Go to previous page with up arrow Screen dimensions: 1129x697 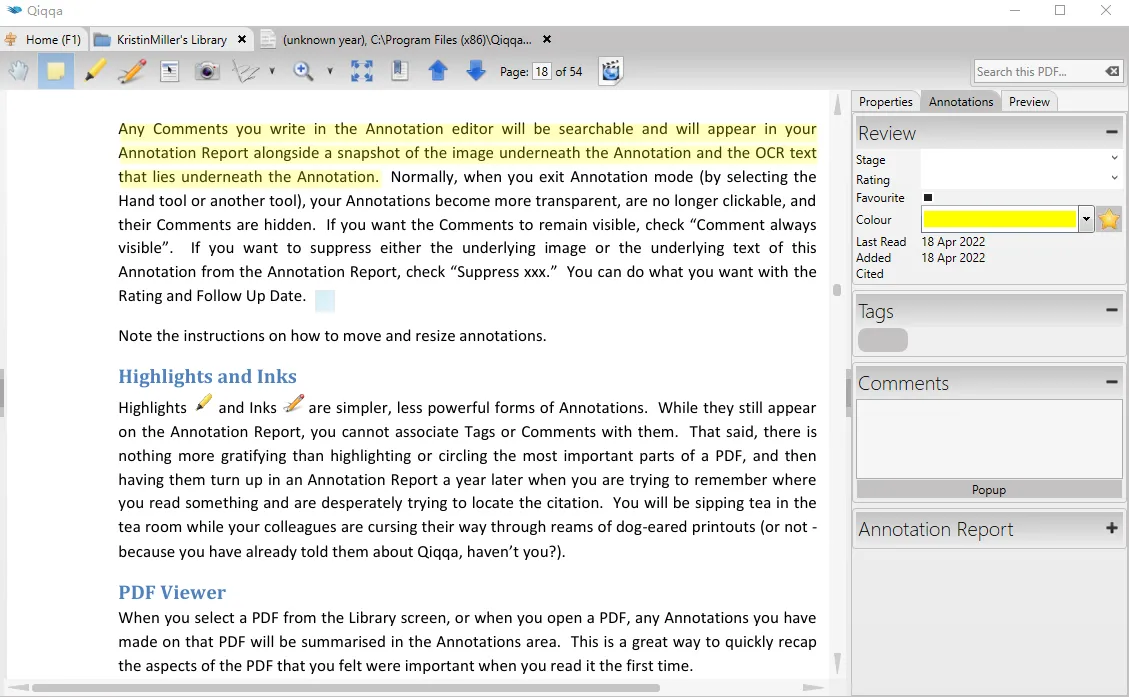(438, 71)
